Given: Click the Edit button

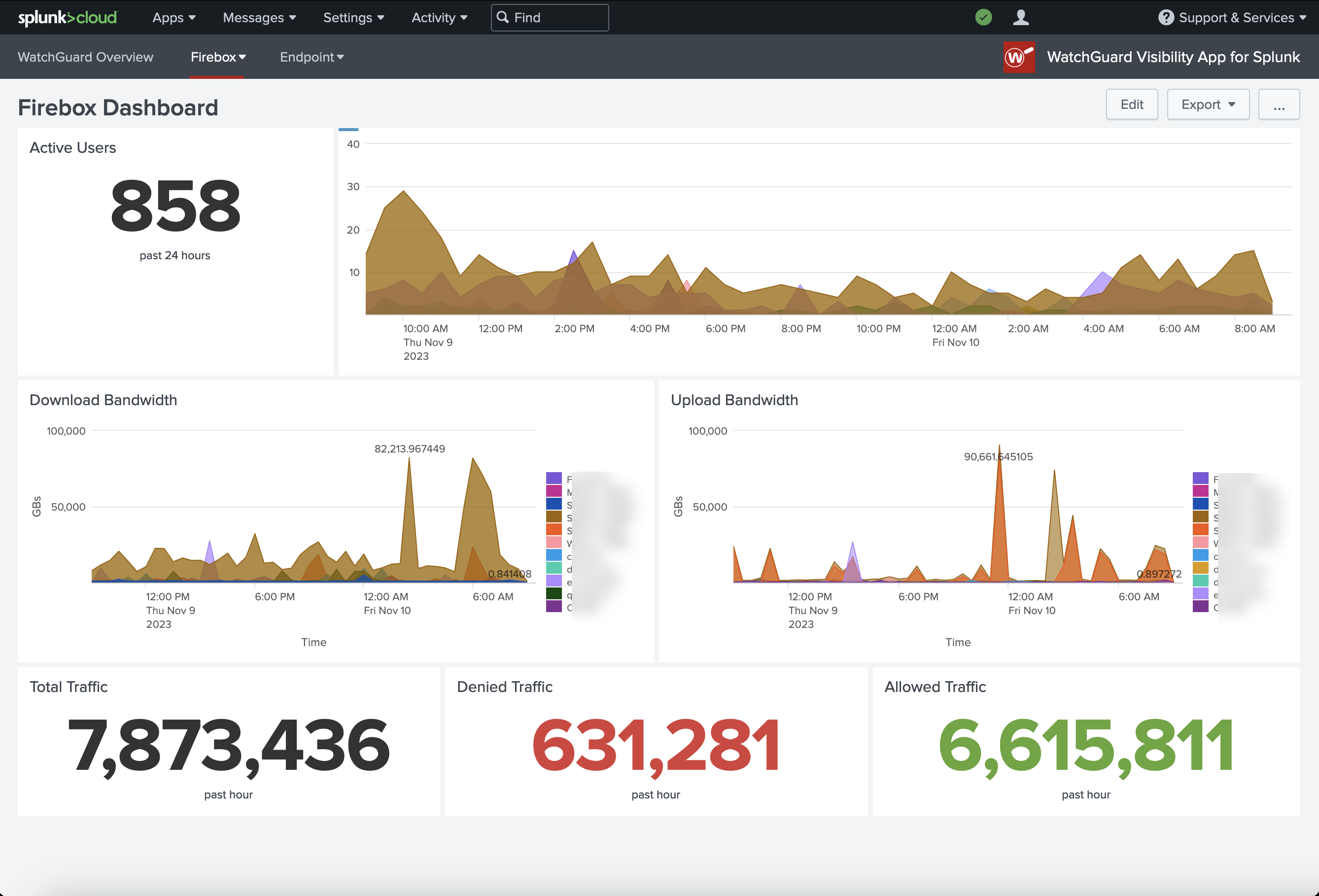Looking at the screenshot, I should tap(1132, 104).
